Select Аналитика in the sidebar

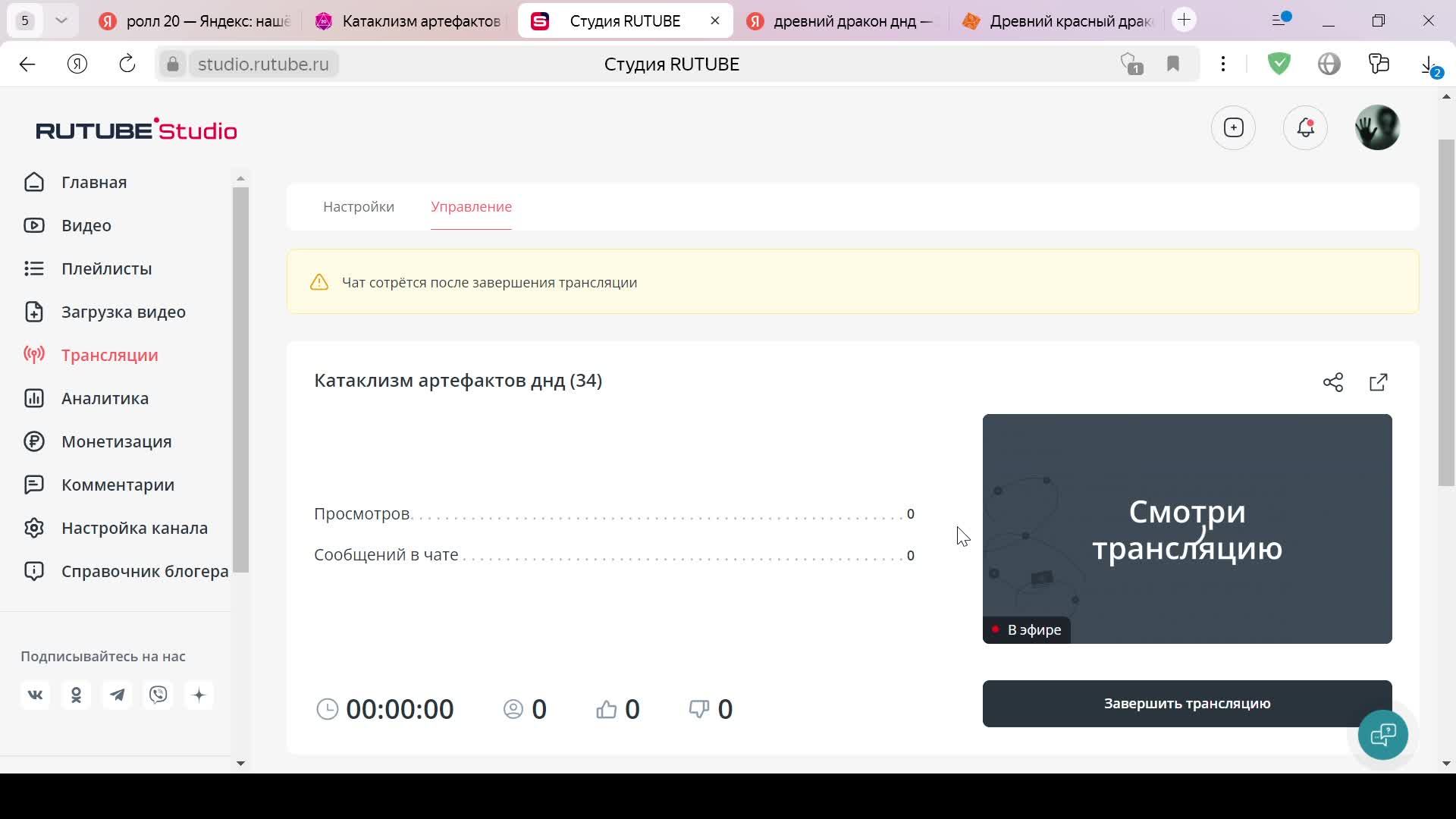[x=105, y=398]
